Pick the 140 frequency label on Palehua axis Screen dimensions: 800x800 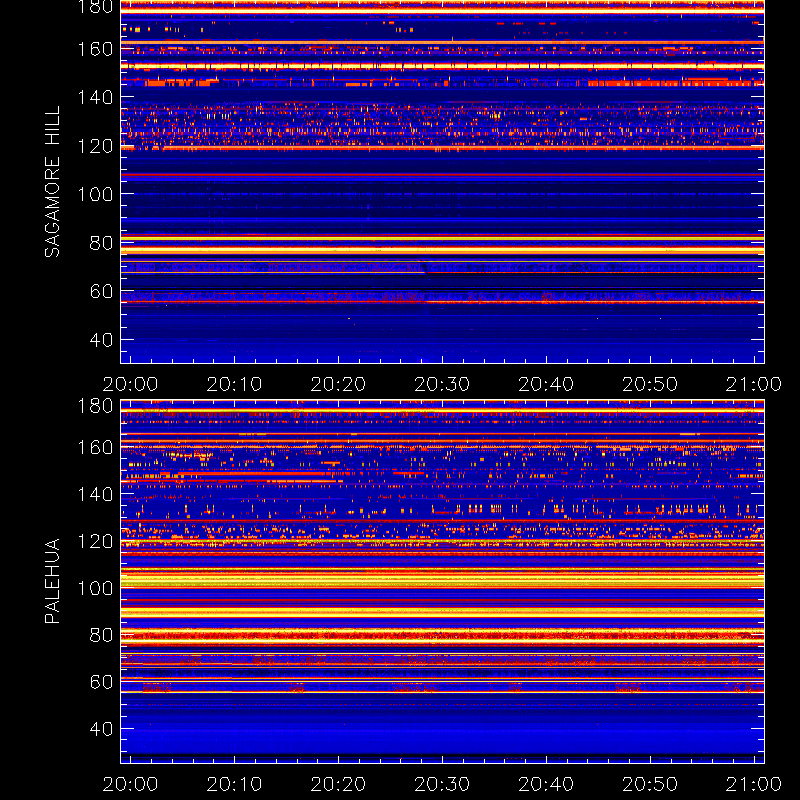pyautogui.click(x=95, y=494)
